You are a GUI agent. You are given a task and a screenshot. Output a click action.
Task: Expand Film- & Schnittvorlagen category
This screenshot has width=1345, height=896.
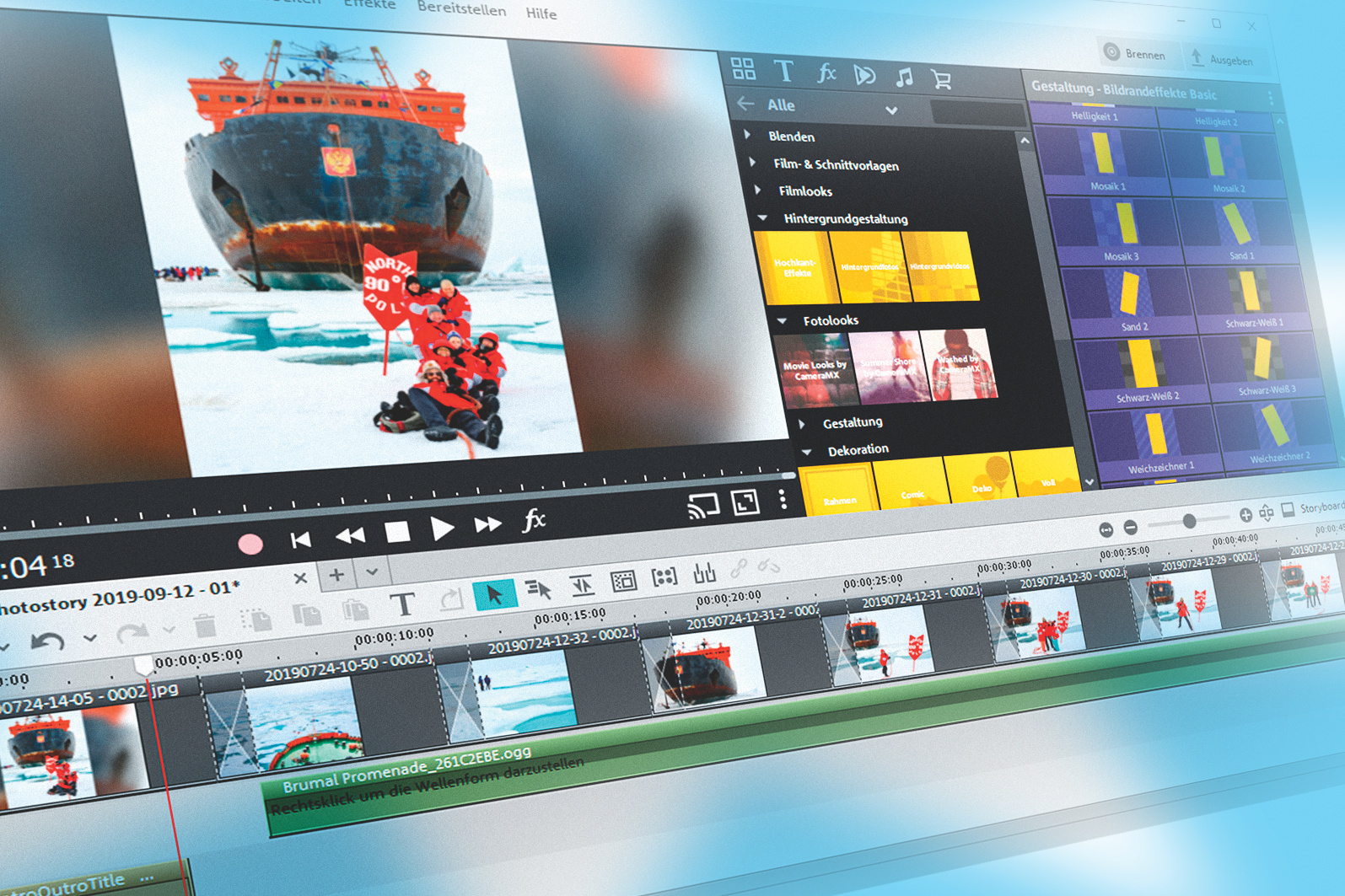point(753,163)
